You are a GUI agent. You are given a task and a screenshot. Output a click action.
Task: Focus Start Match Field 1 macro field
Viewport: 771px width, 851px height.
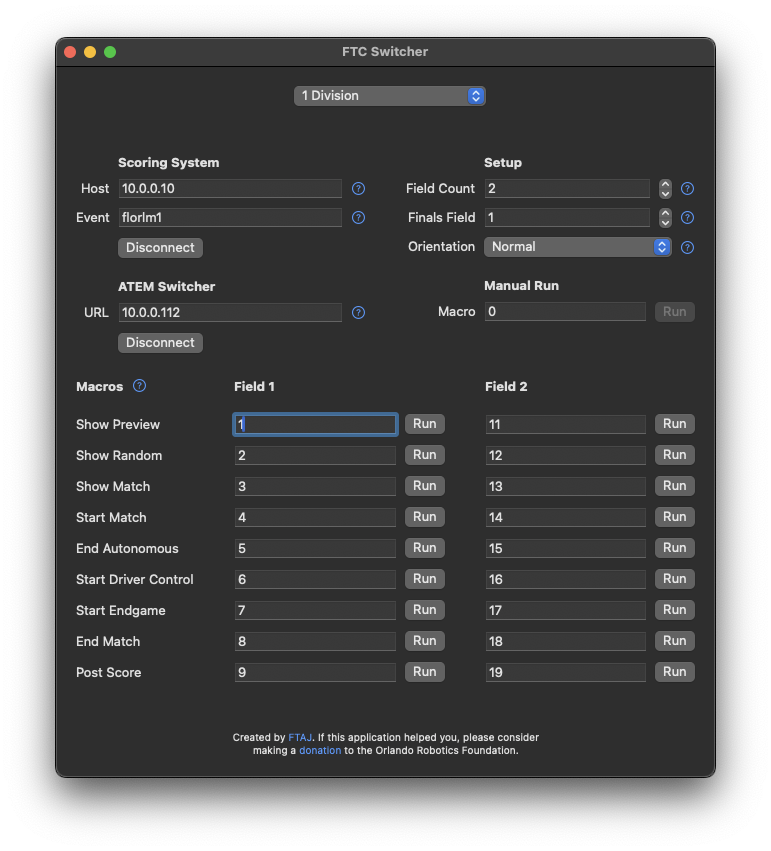(x=315, y=517)
